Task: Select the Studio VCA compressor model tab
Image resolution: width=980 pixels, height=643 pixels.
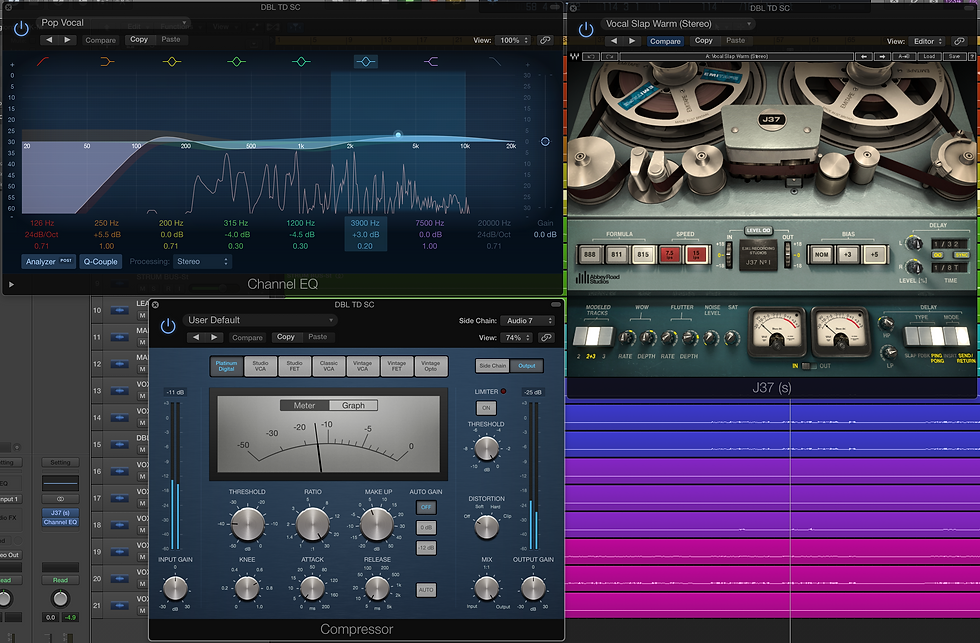Action: 261,366
